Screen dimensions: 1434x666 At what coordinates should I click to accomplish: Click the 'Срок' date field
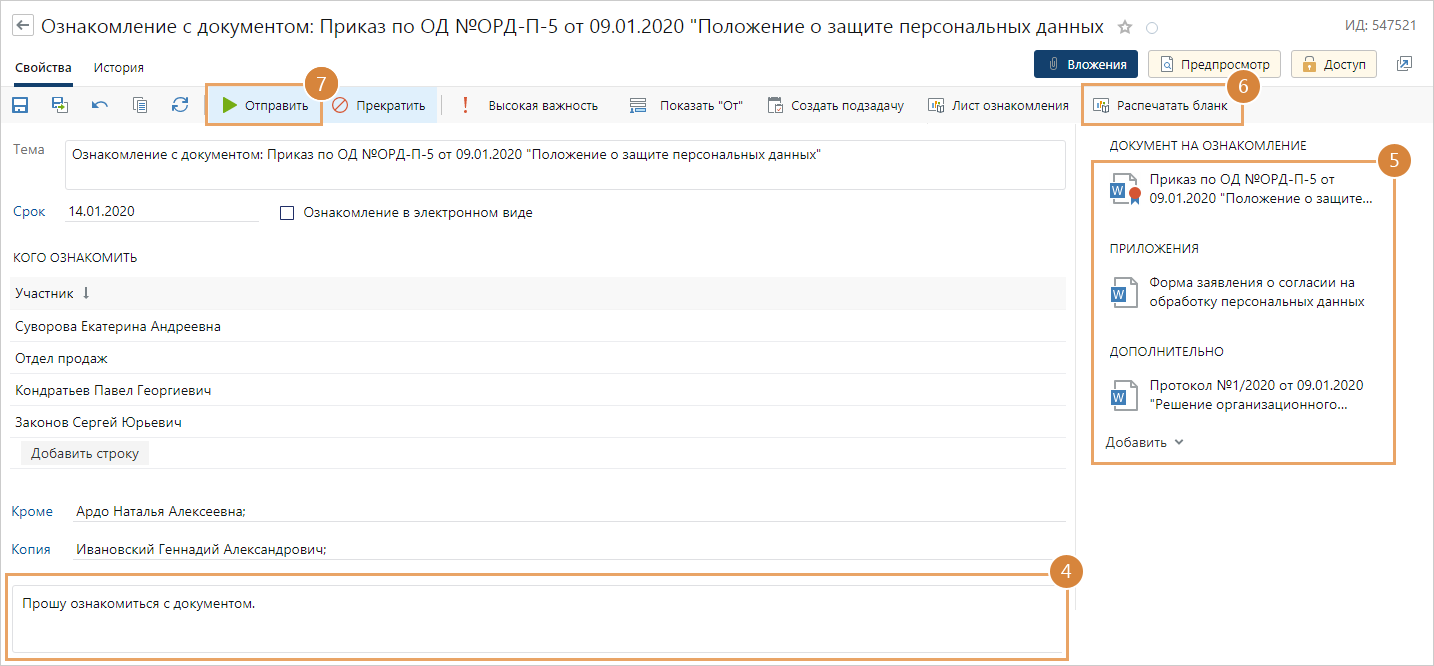(160, 212)
